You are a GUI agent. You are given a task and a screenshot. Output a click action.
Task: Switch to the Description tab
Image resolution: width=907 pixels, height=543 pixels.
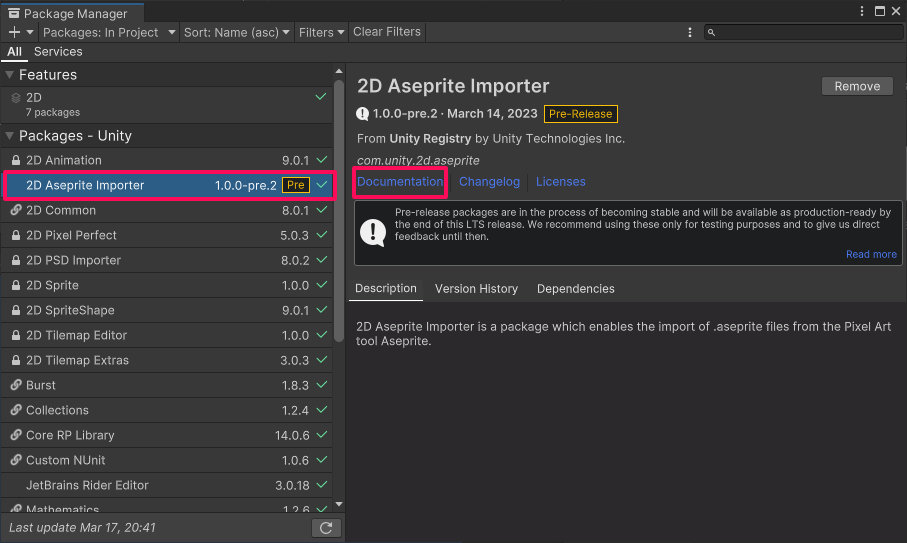coord(386,289)
